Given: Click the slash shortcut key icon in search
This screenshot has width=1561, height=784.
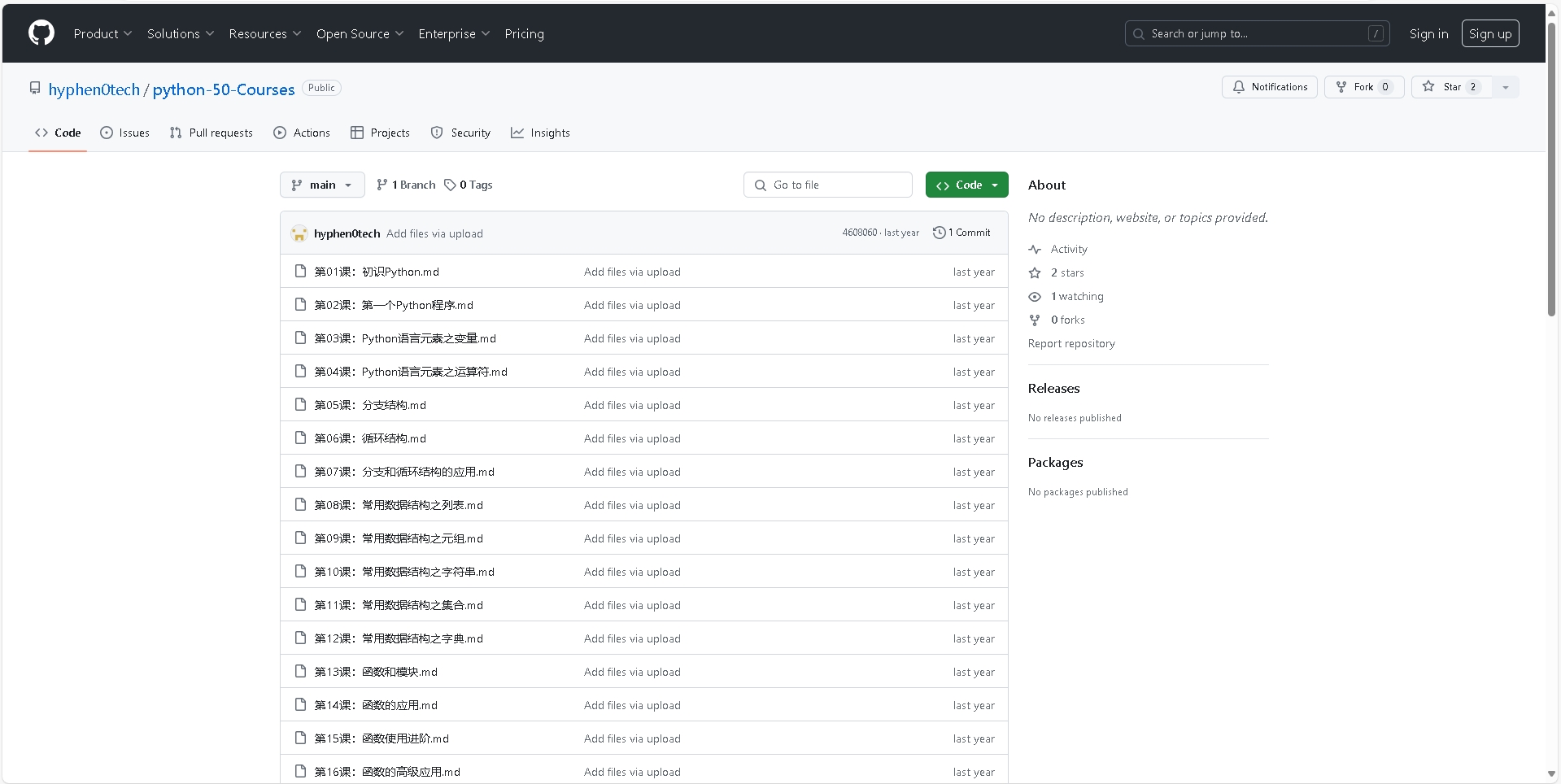Looking at the screenshot, I should click(x=1376, y=33).
